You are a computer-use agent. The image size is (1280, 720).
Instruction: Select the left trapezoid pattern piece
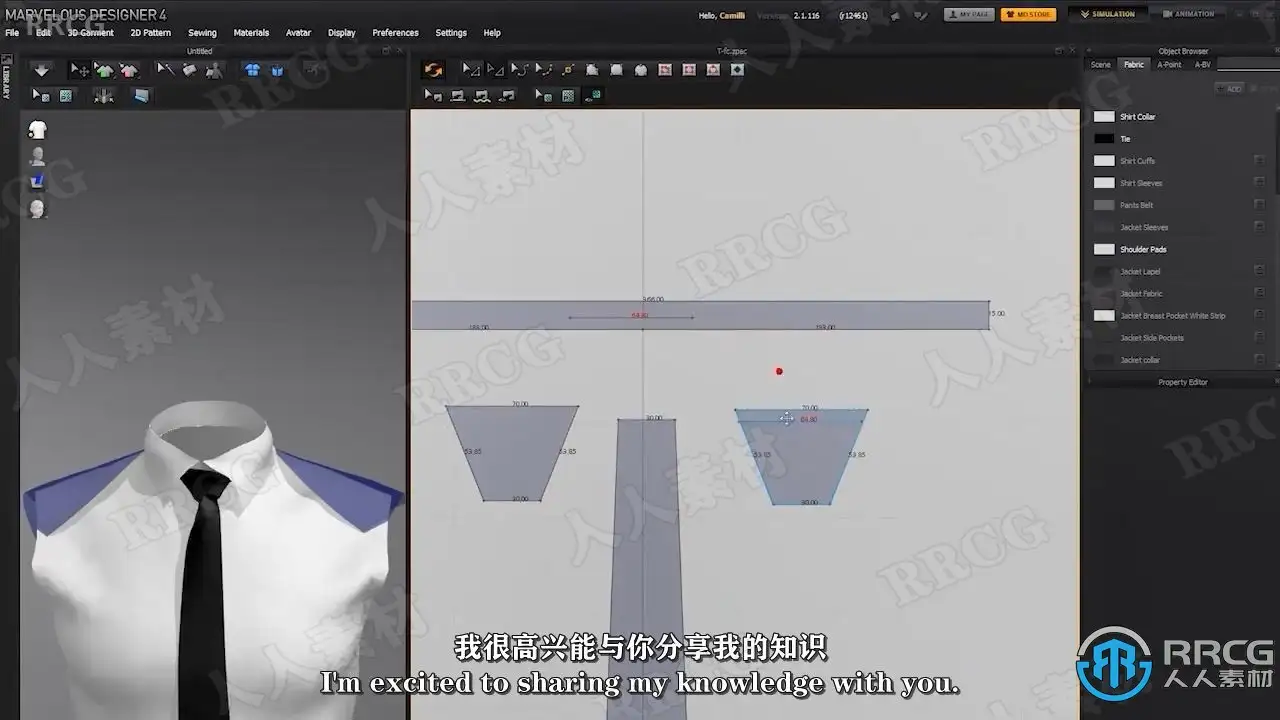(x=512, y=453)
